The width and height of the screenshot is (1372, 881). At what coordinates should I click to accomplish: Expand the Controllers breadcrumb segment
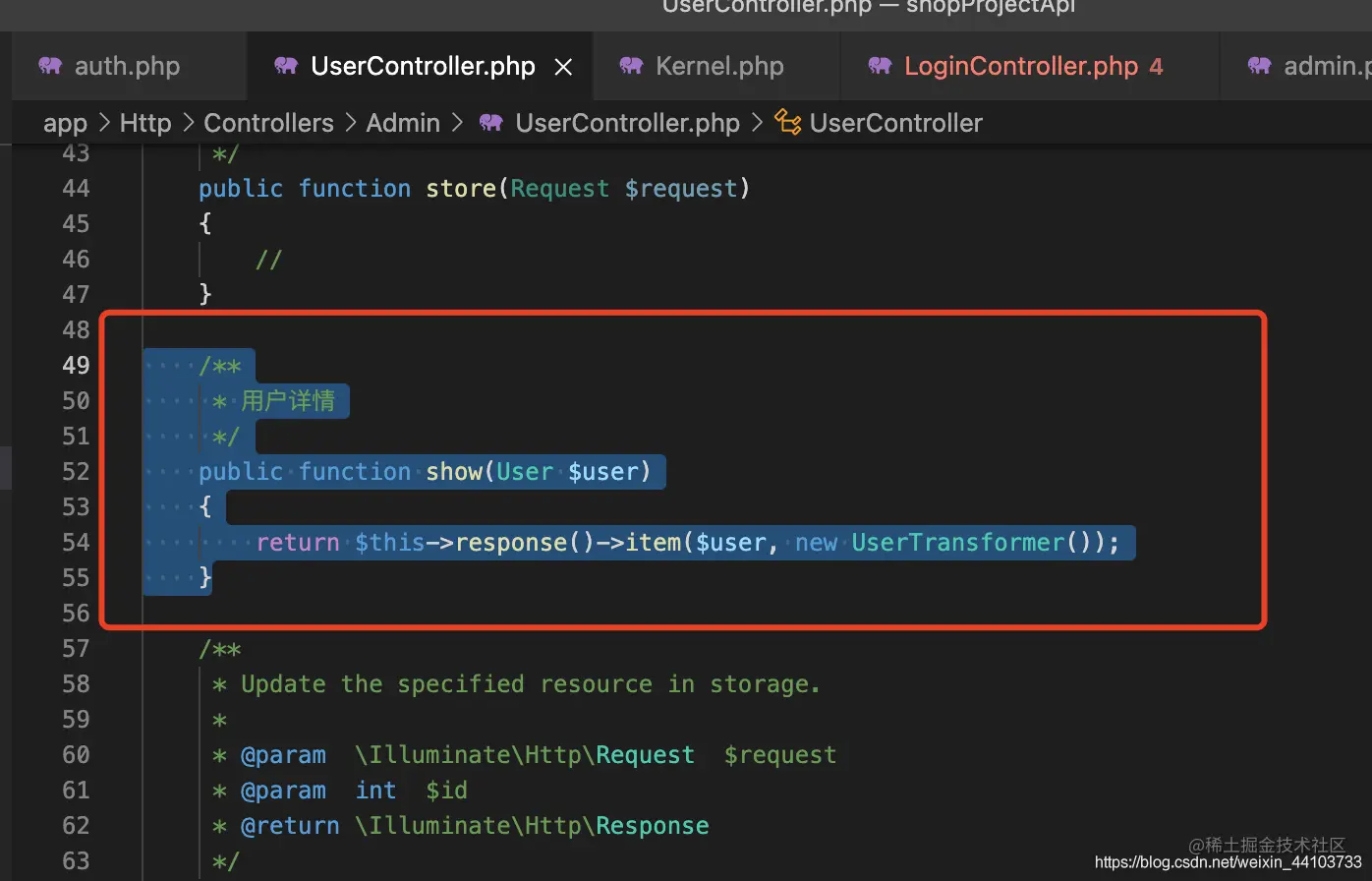coord(269,123)
